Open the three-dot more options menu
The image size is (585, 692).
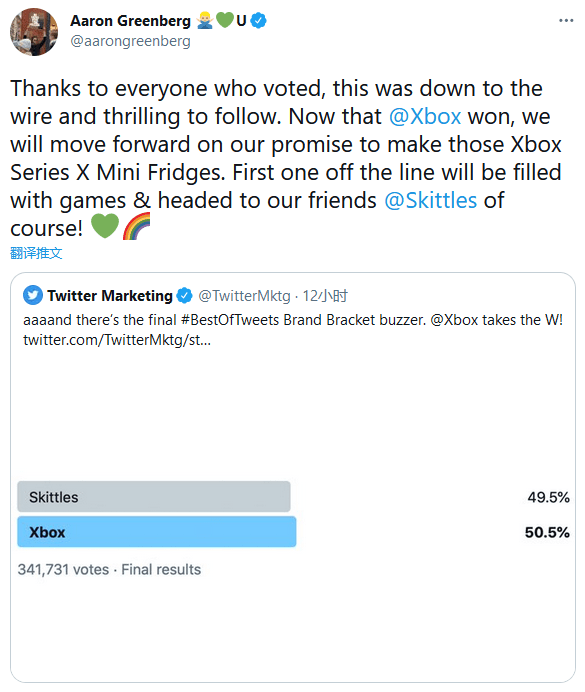pos(566,21)
